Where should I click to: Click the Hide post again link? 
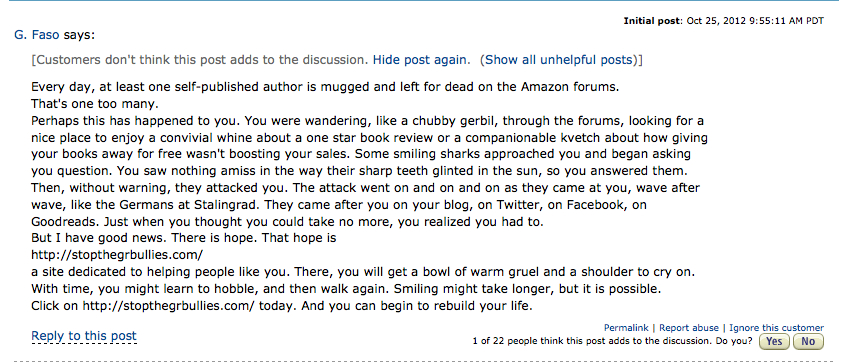[x=419, y=60]
